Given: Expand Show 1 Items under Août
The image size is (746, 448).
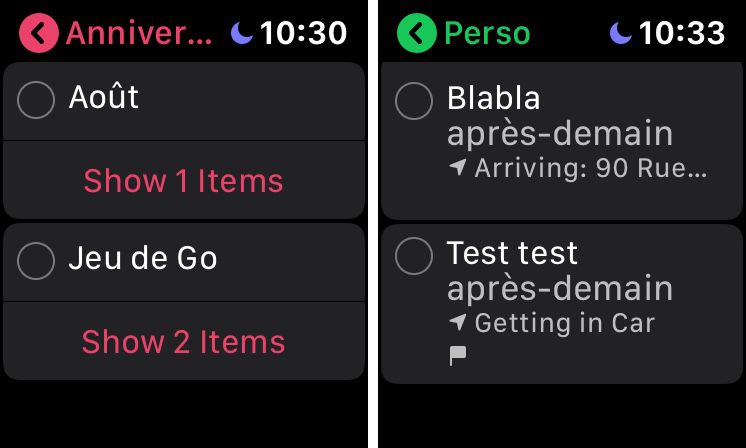Looking at the screenshot, I should (184, 180).
